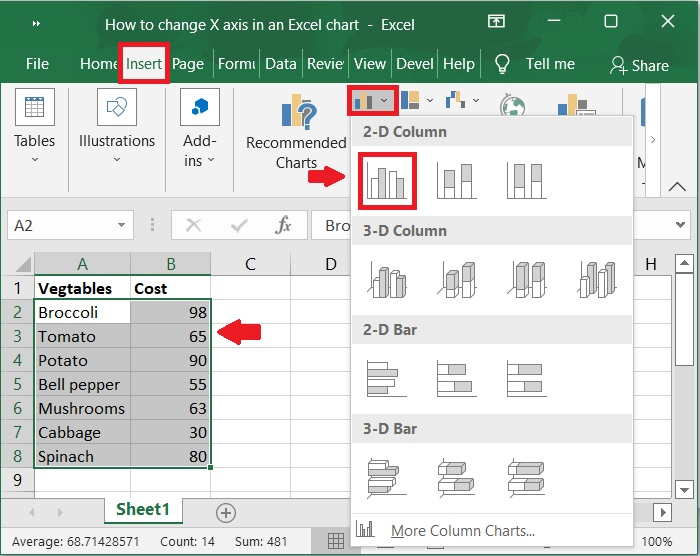Screen dimensions: 700x556
Task: Click the vertical scrollbar up arrow
Action: pyautogui.click(x=684, y=263)
